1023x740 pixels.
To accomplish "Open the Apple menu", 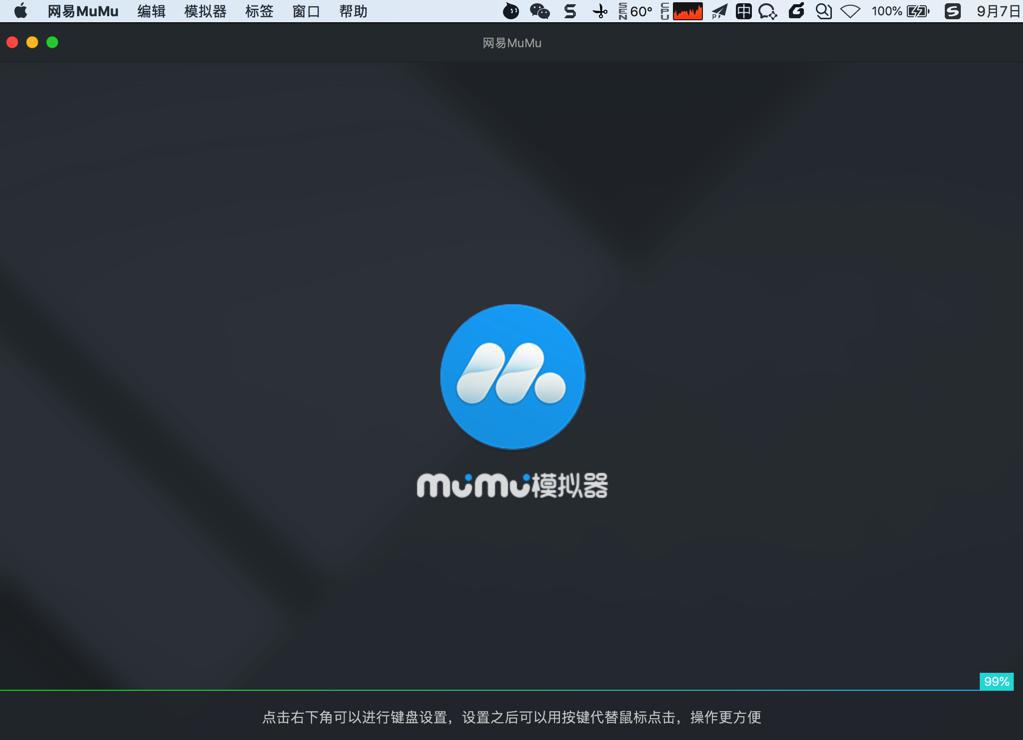I will pos(21,11).
